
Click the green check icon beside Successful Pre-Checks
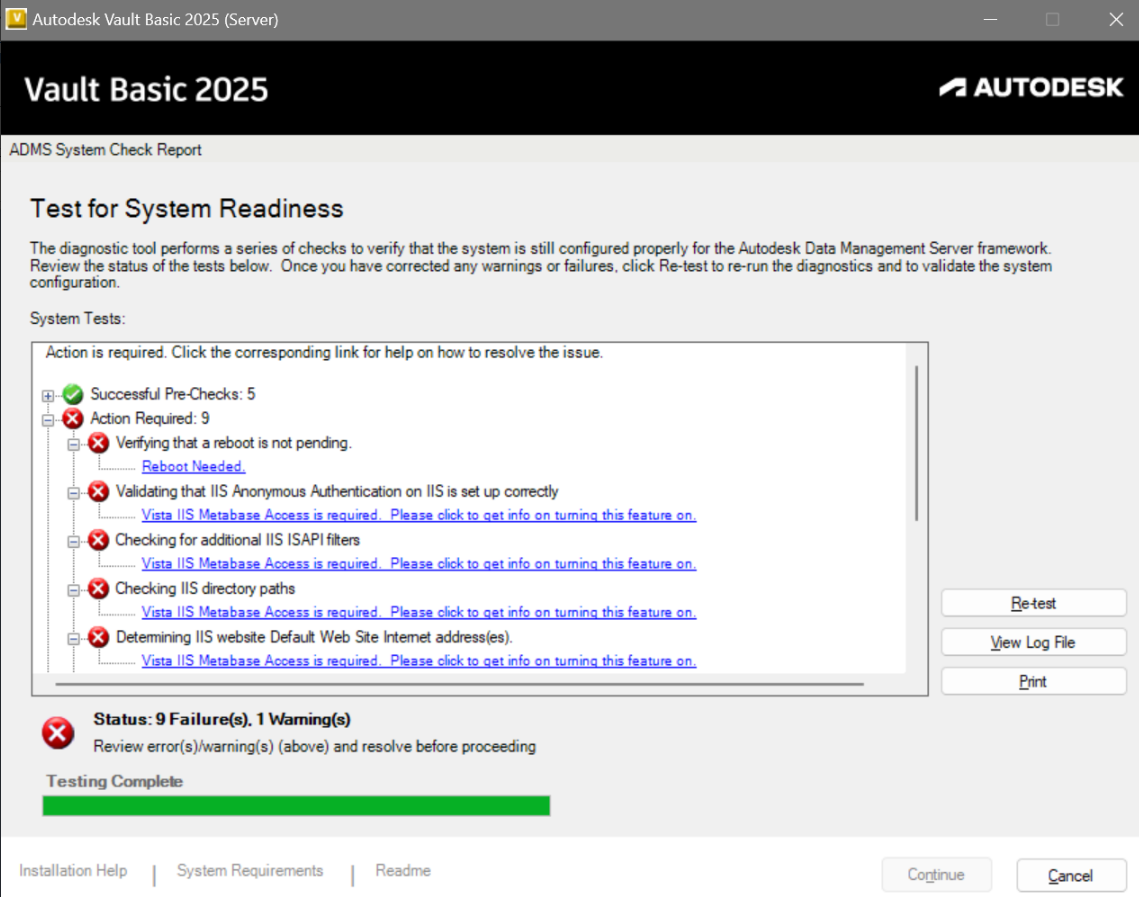coord(71,394)
